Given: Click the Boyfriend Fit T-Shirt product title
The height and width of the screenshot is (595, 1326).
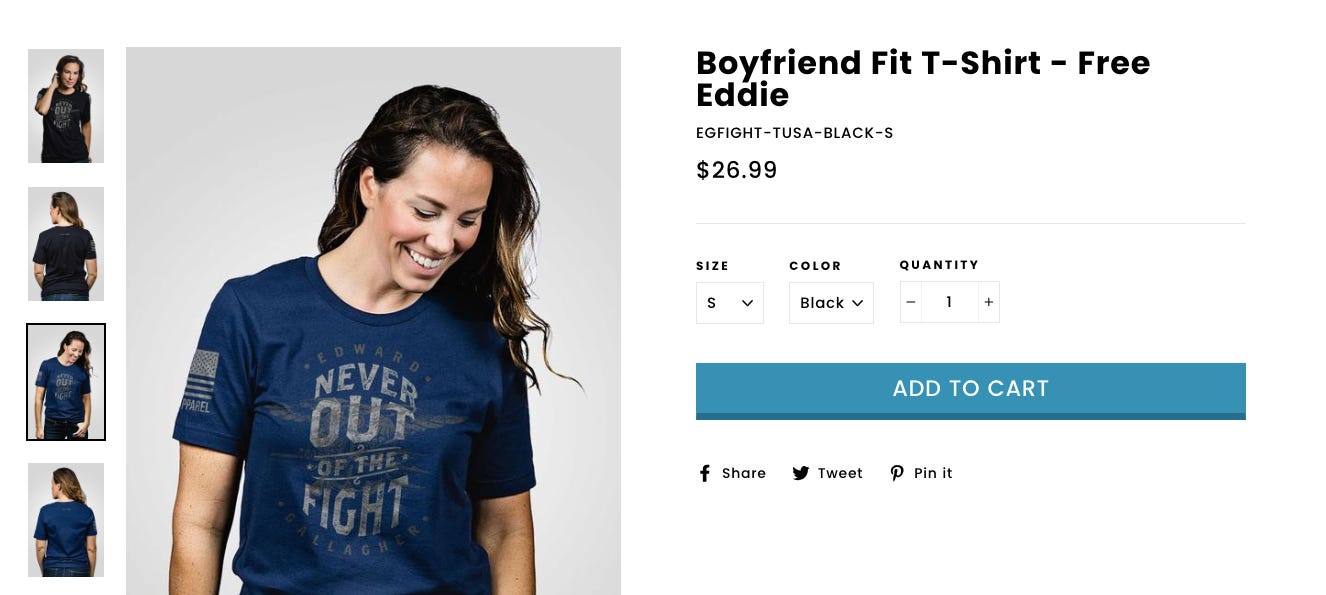Looking at the screenshot, I should 923,79.
